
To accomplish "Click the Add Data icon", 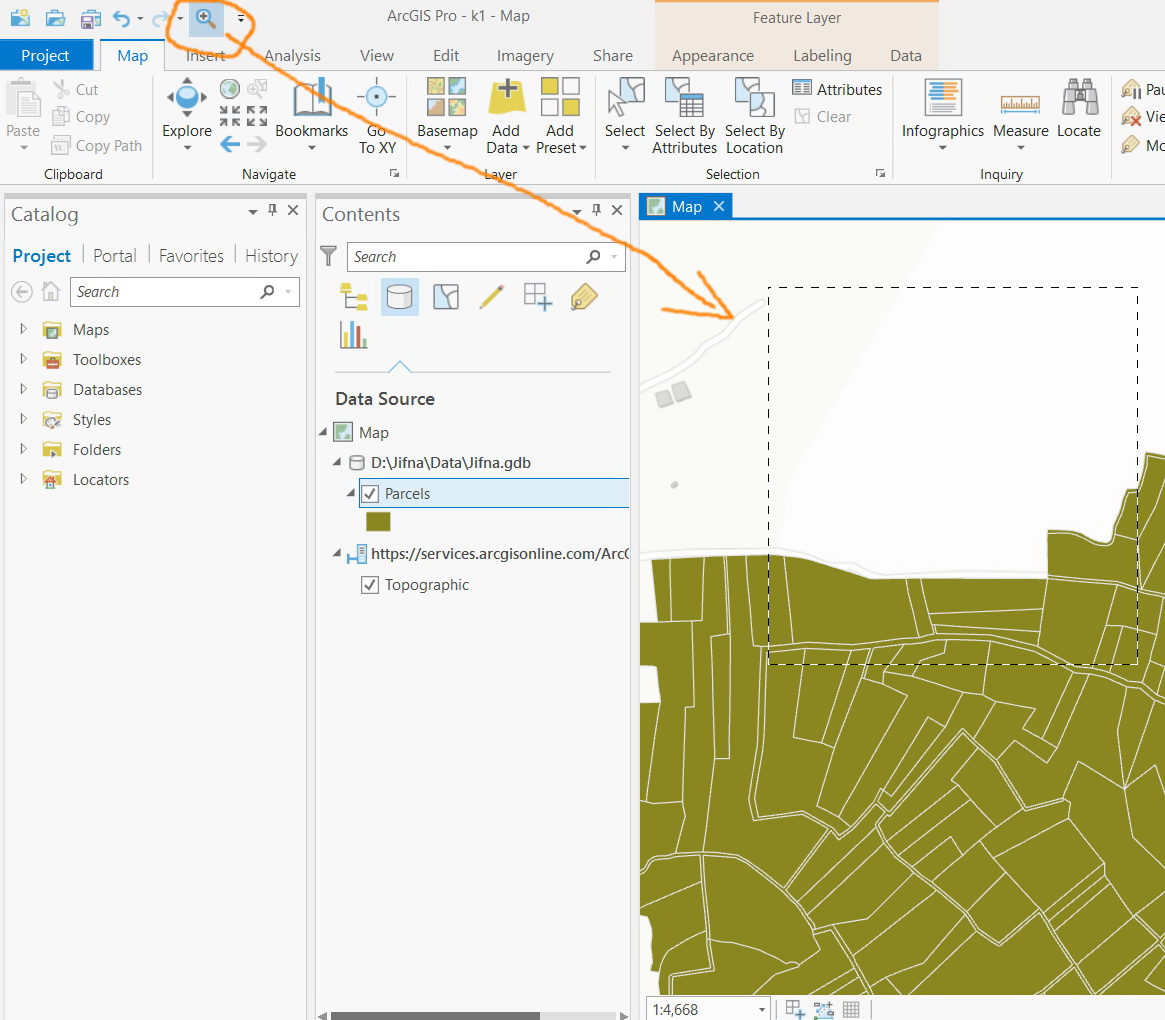I will point(505,97).
